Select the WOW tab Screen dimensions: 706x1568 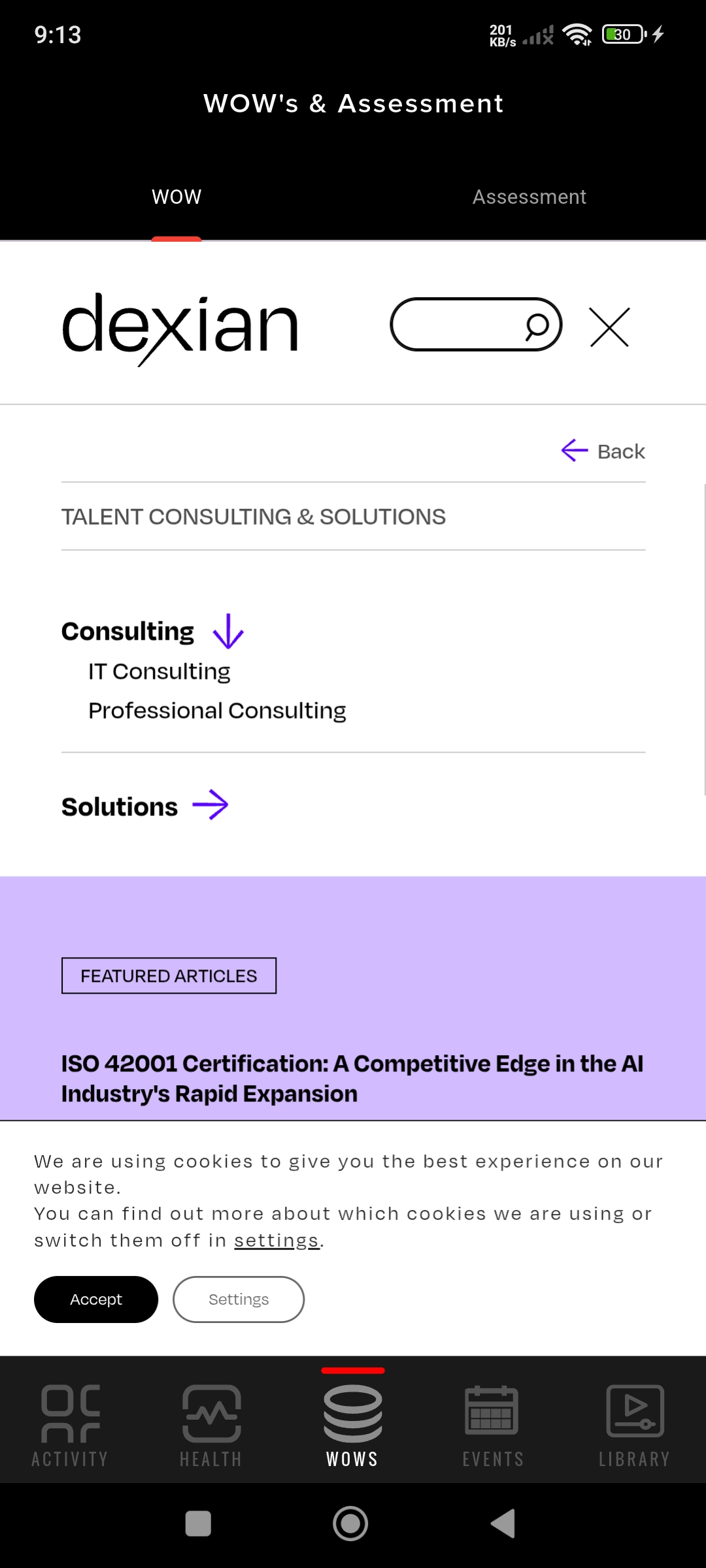coord(176,197)
